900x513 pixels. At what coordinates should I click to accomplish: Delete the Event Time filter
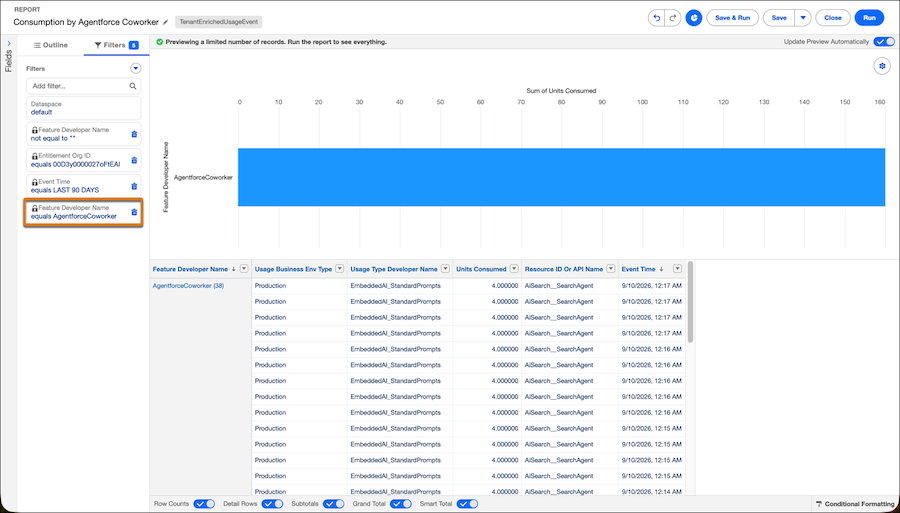tap(134, 186)
